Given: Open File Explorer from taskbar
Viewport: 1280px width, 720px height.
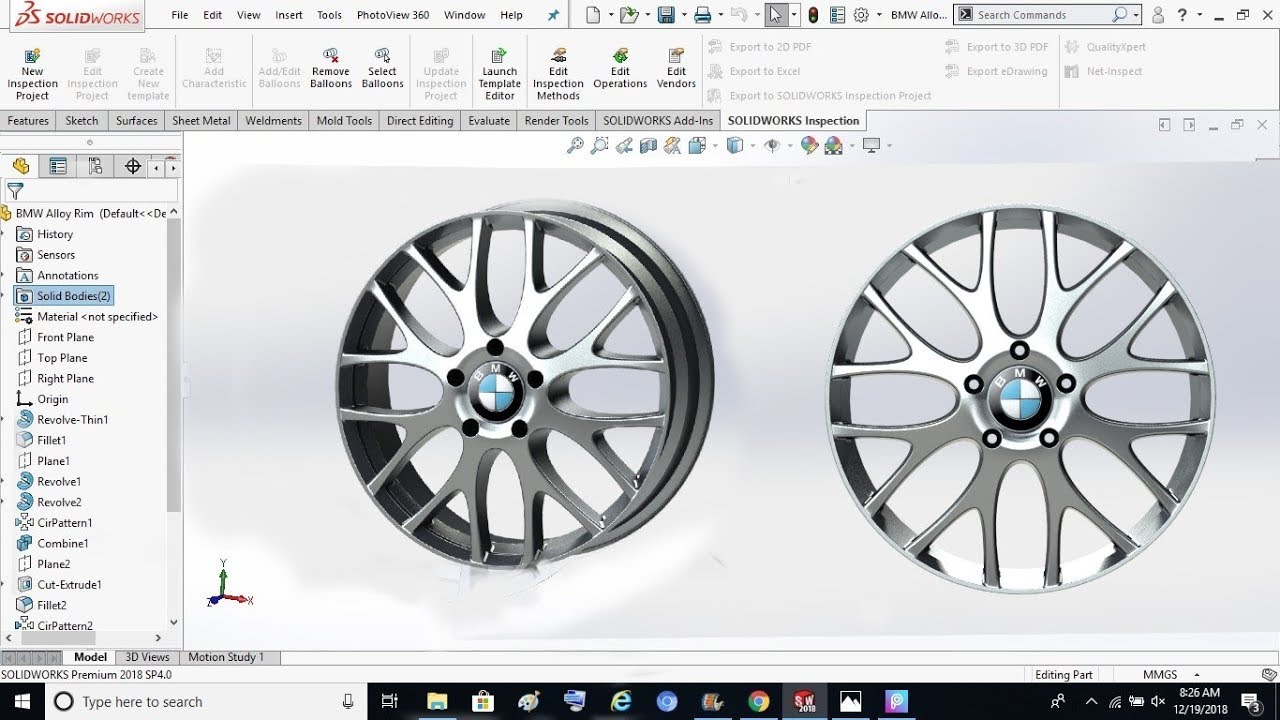Looking at the screenshot, I should [437, 702].
